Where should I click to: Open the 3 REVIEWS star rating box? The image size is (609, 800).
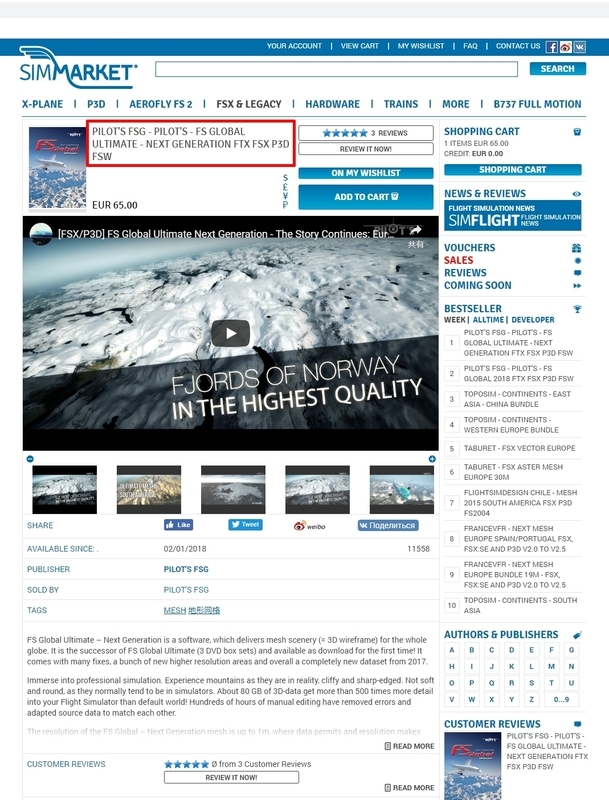coord(366,133)
